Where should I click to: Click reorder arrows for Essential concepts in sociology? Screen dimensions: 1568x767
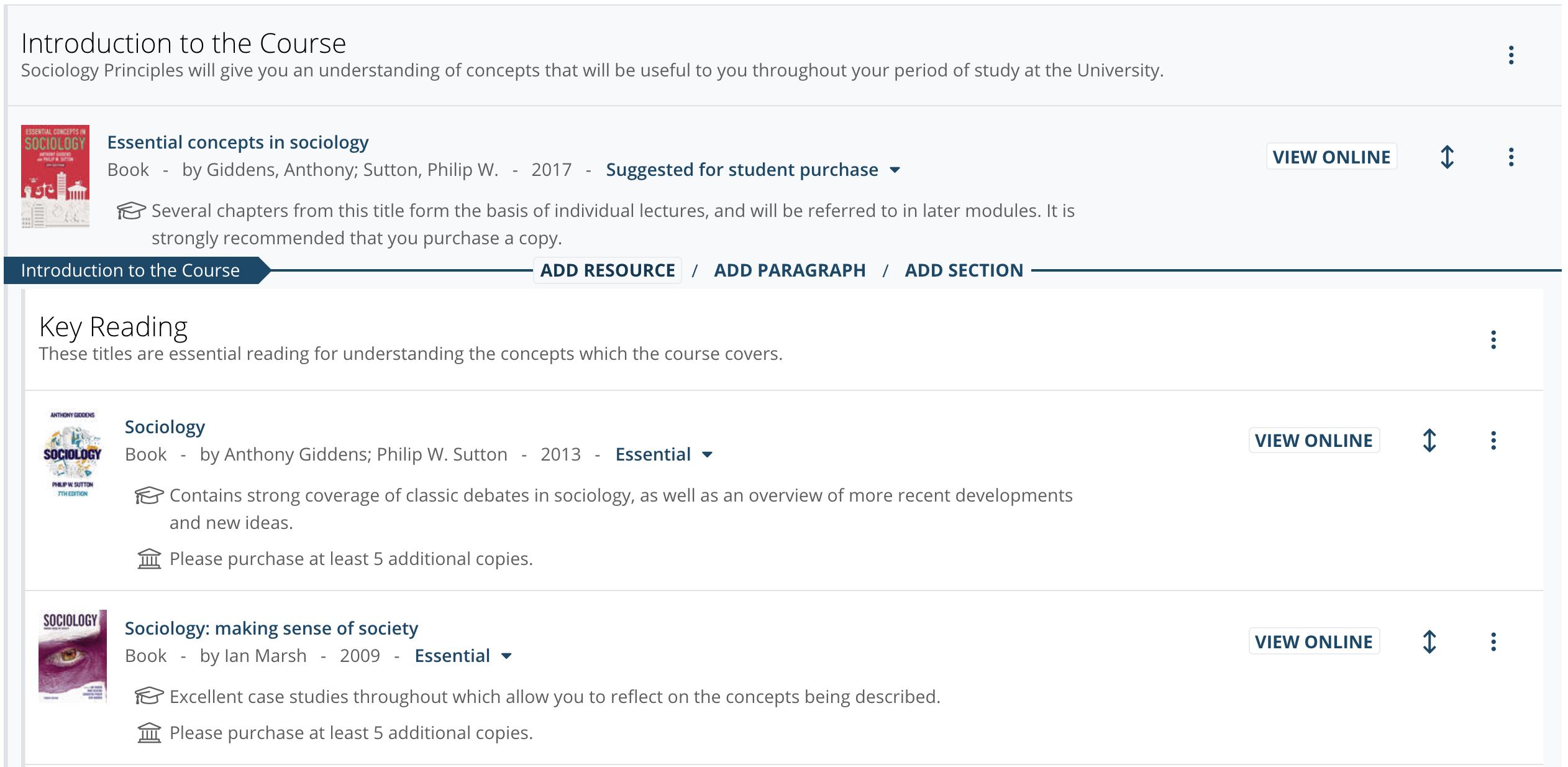pos(1447,157)
